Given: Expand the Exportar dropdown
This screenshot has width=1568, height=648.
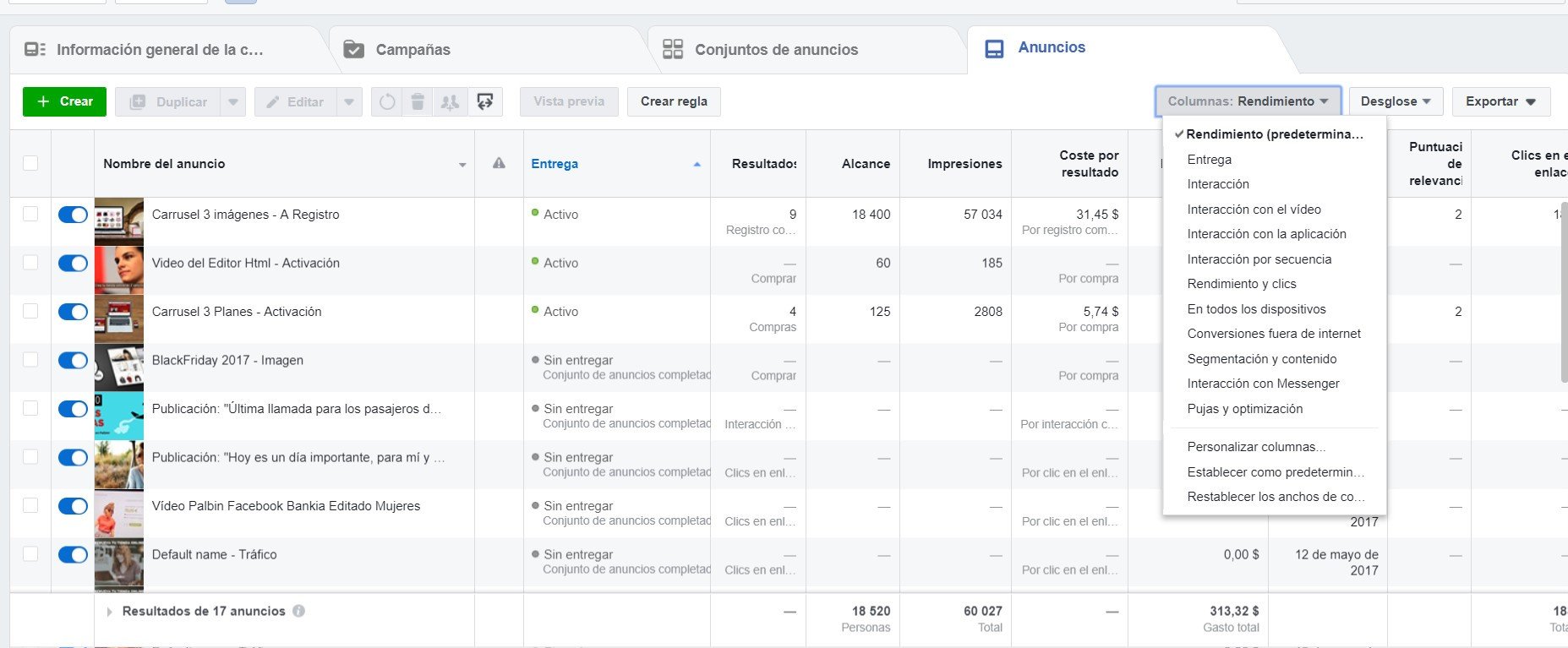Looking at the screenshot, I should [x=1500, y=101].
